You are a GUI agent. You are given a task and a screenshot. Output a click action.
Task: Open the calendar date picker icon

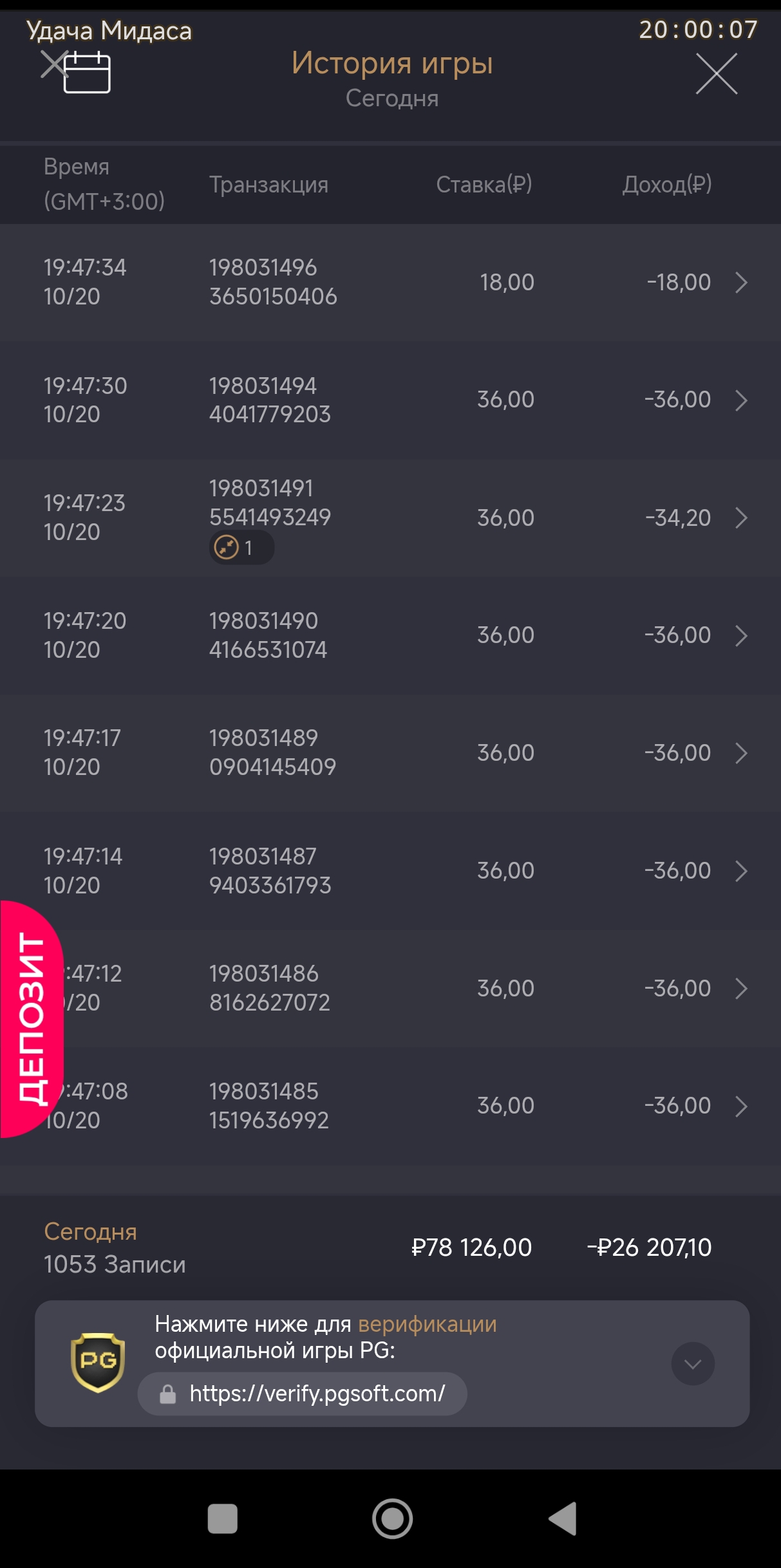pyautogui.click(x=86, y=72)
